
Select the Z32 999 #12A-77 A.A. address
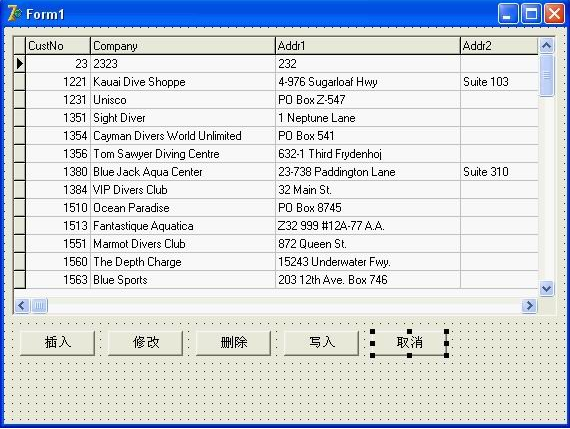pos(368,226)
